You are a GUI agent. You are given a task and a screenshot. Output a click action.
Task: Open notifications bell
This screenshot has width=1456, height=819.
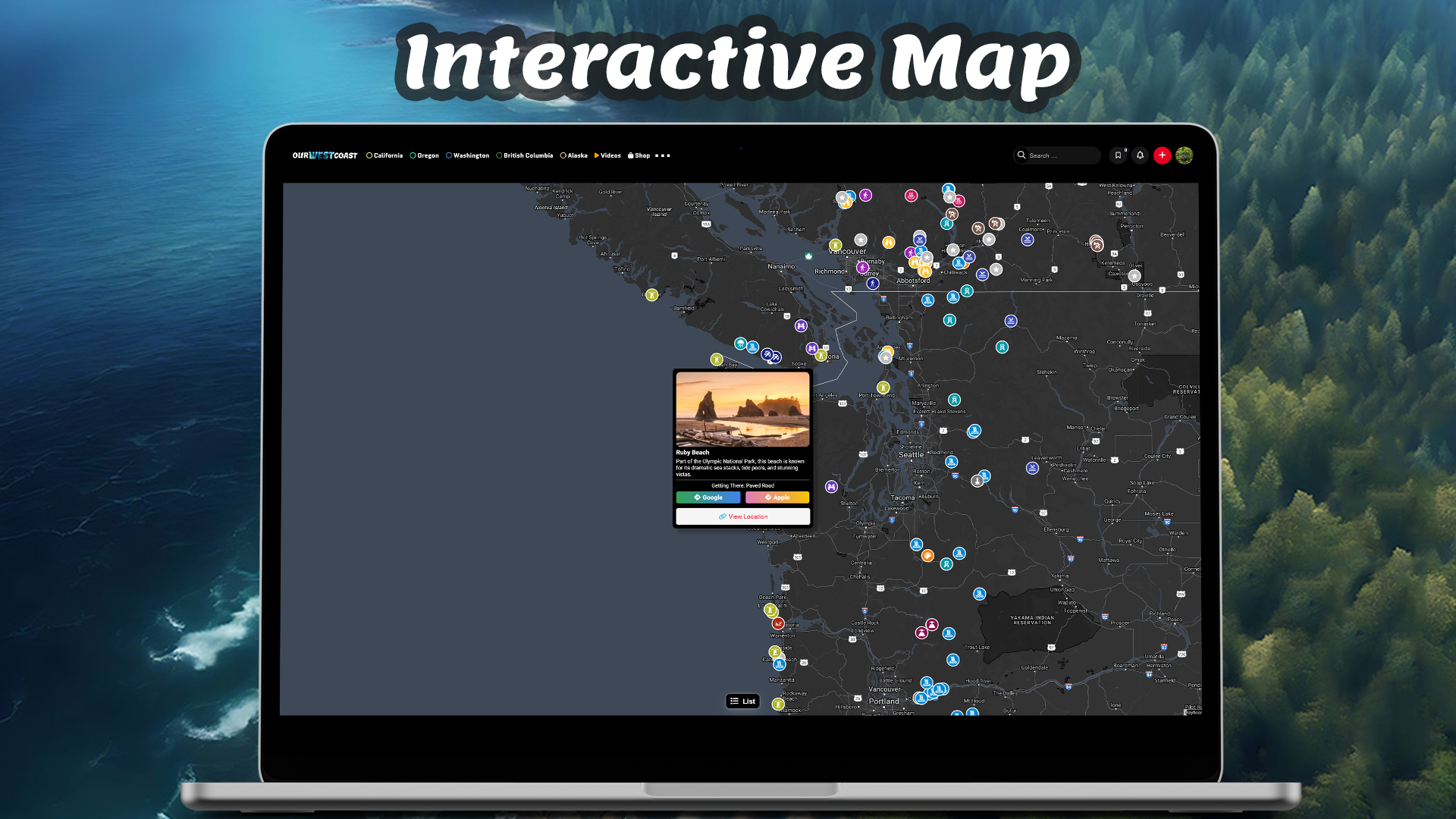(1140, 155)
